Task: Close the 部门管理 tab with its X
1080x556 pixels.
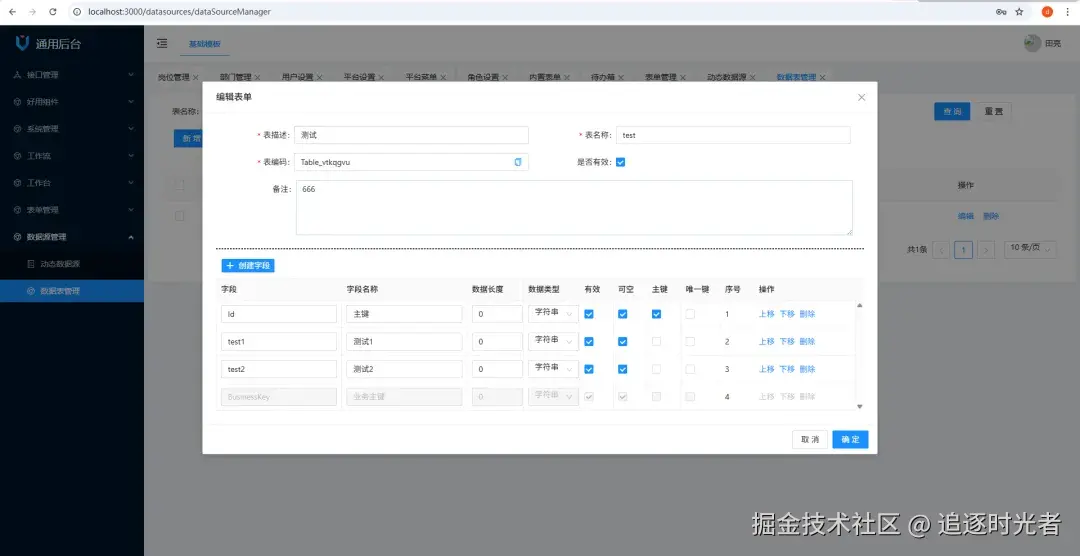Action: tap(258, 77)
